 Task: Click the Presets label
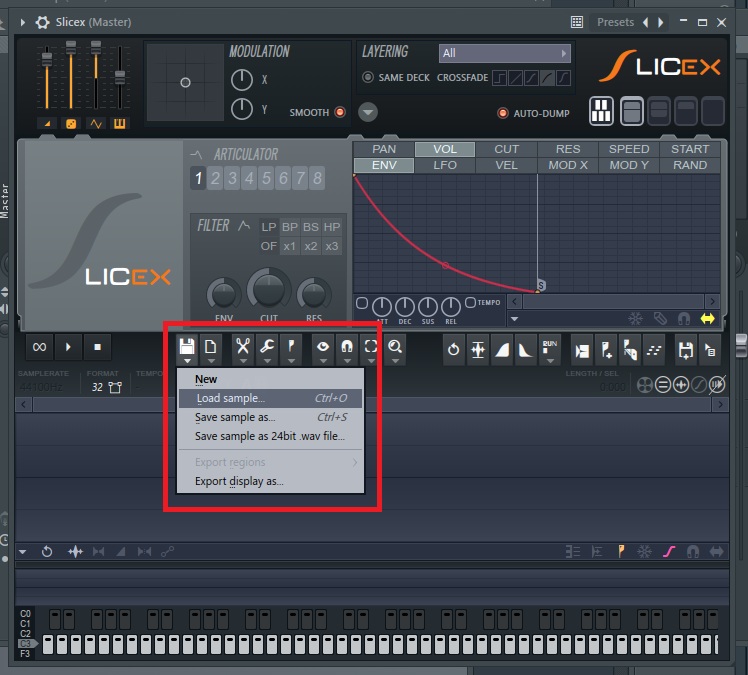(615, 22)
